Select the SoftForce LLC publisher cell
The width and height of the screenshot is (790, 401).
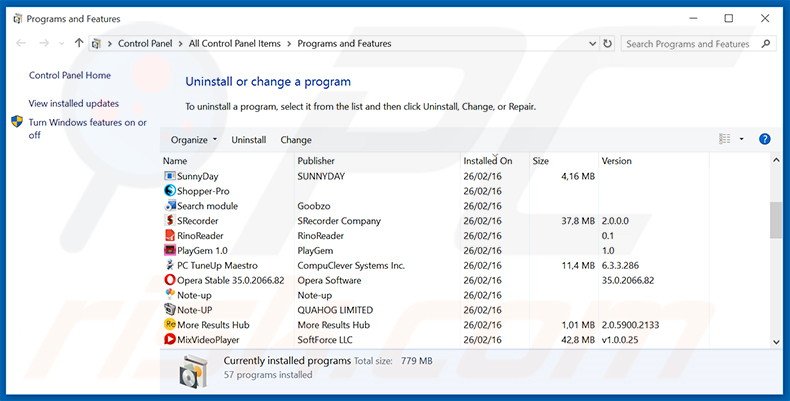(x=325, y=340)
